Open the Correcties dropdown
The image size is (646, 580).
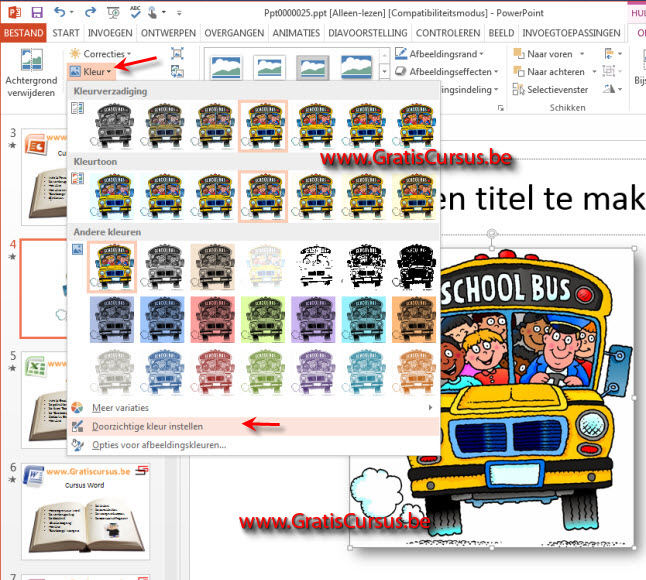coord(101,54)
